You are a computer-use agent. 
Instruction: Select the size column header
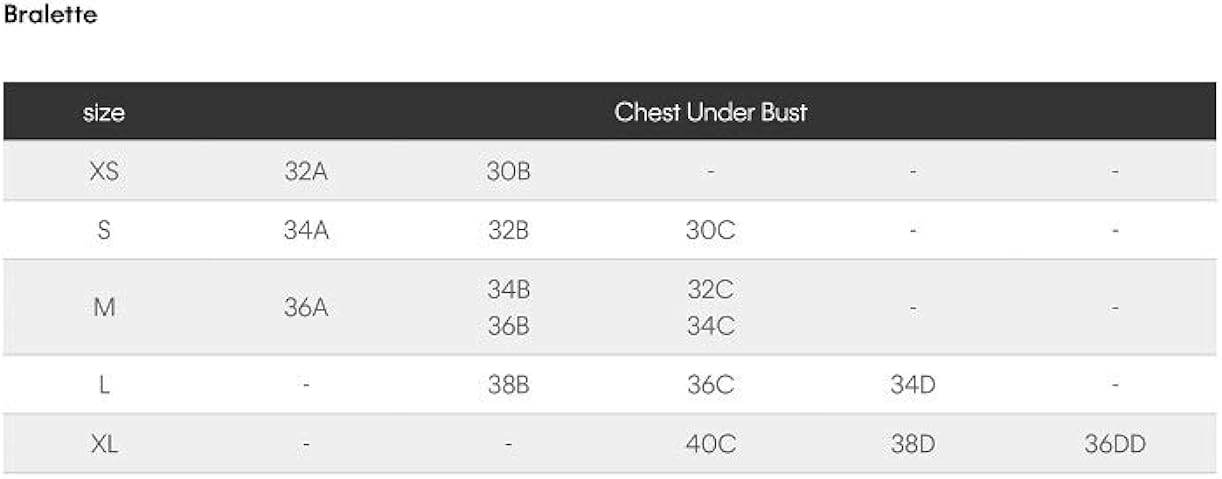[x=104, y=113]
